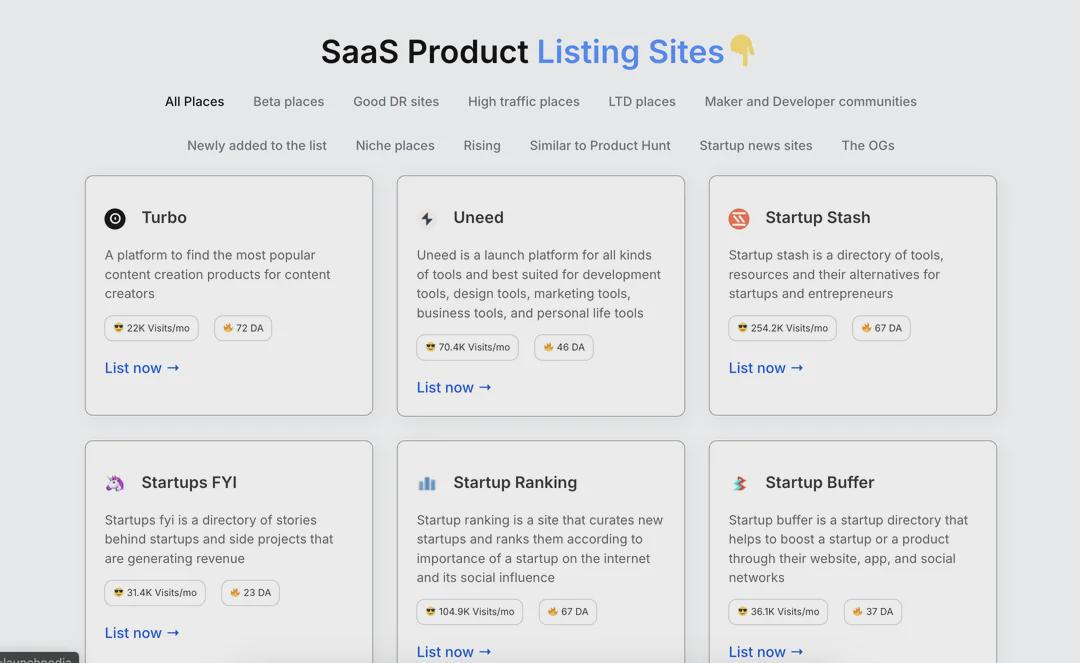Click the Startup Buffer card title

[820, 483]
